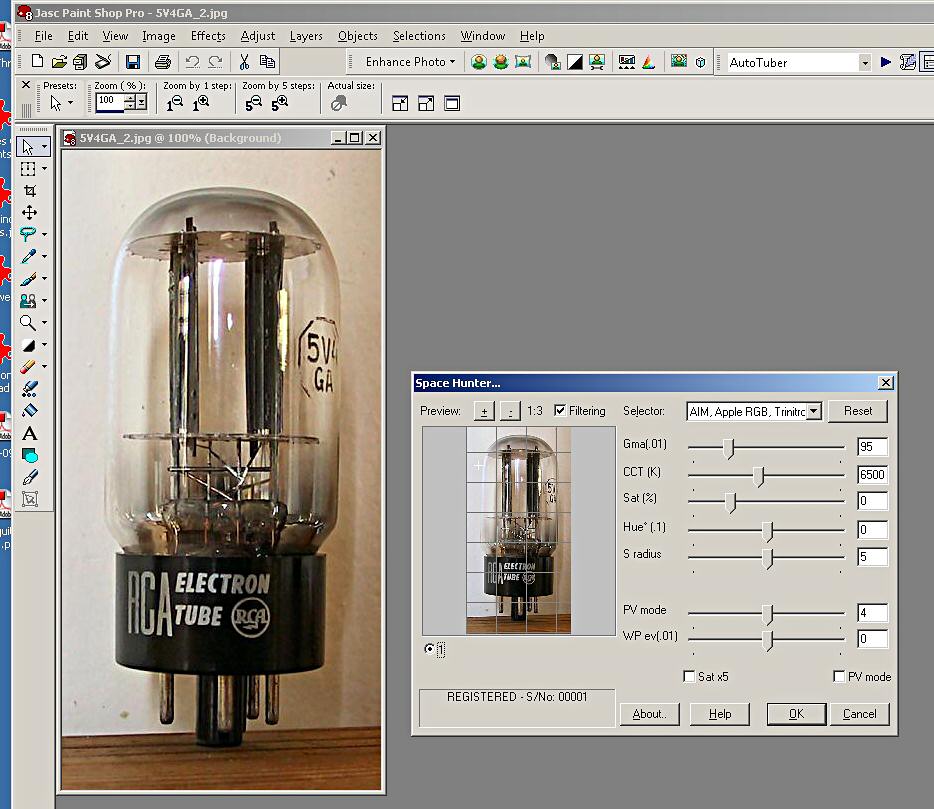The width and height of the screenshot is (934, 809).
Task: Expand the Dropper tool flyout arrow
Action: pyautogui.click(x=45, y=257)
